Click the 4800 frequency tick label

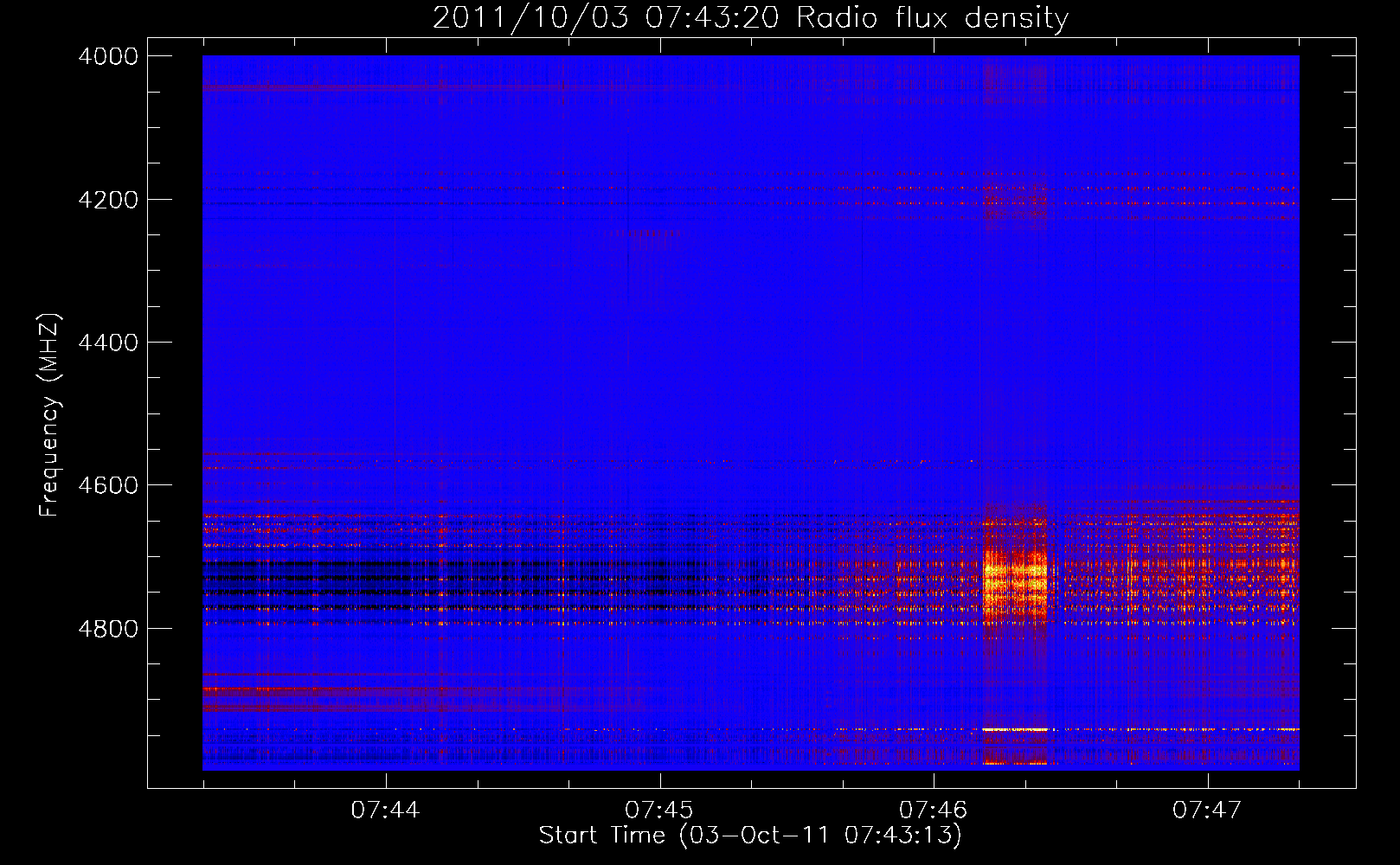pyautogui.click(x=108, y=628)
